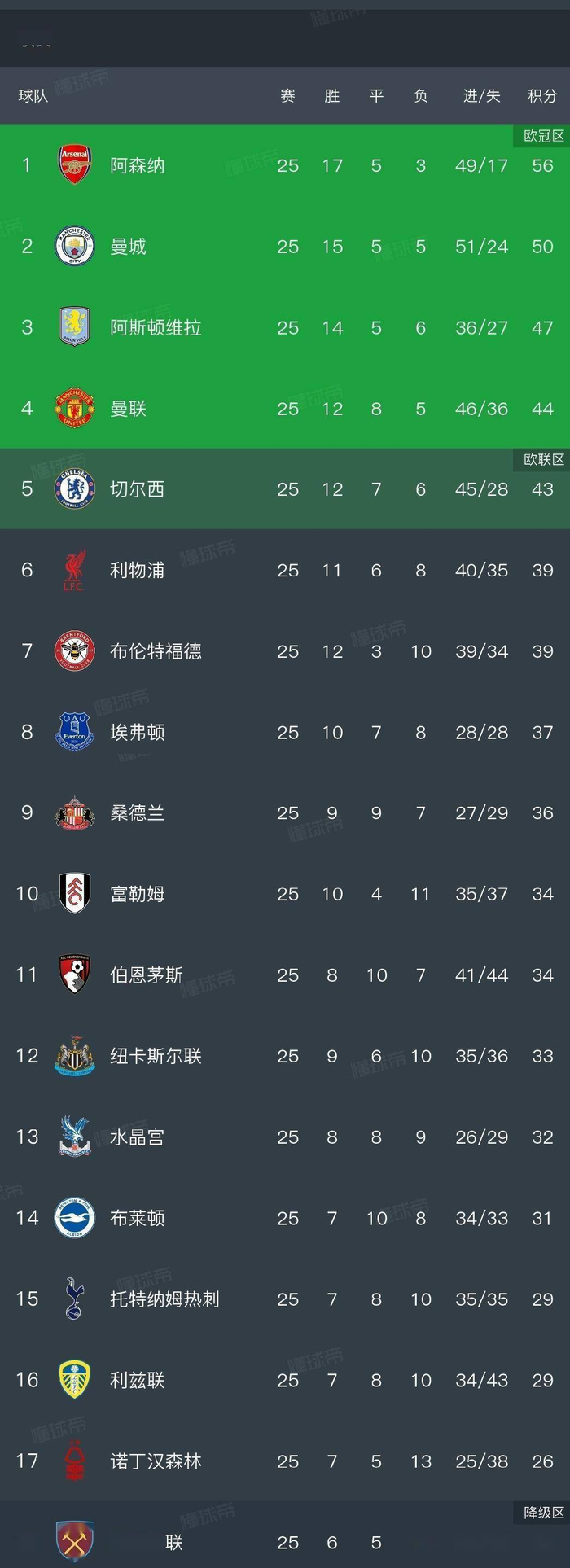
Task: Click the Aston Villa crest icon
Action: tap(74, 327)
